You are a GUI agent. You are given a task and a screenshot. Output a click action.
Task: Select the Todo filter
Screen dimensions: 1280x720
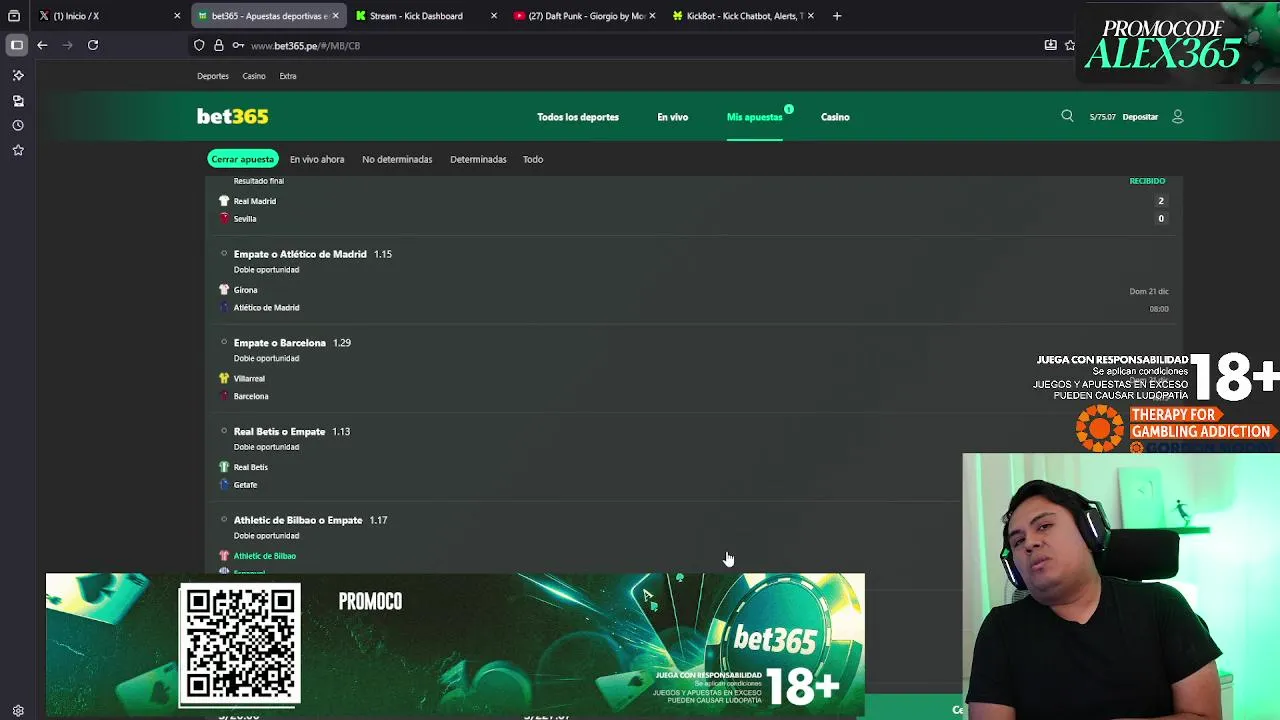pos(533,159)
